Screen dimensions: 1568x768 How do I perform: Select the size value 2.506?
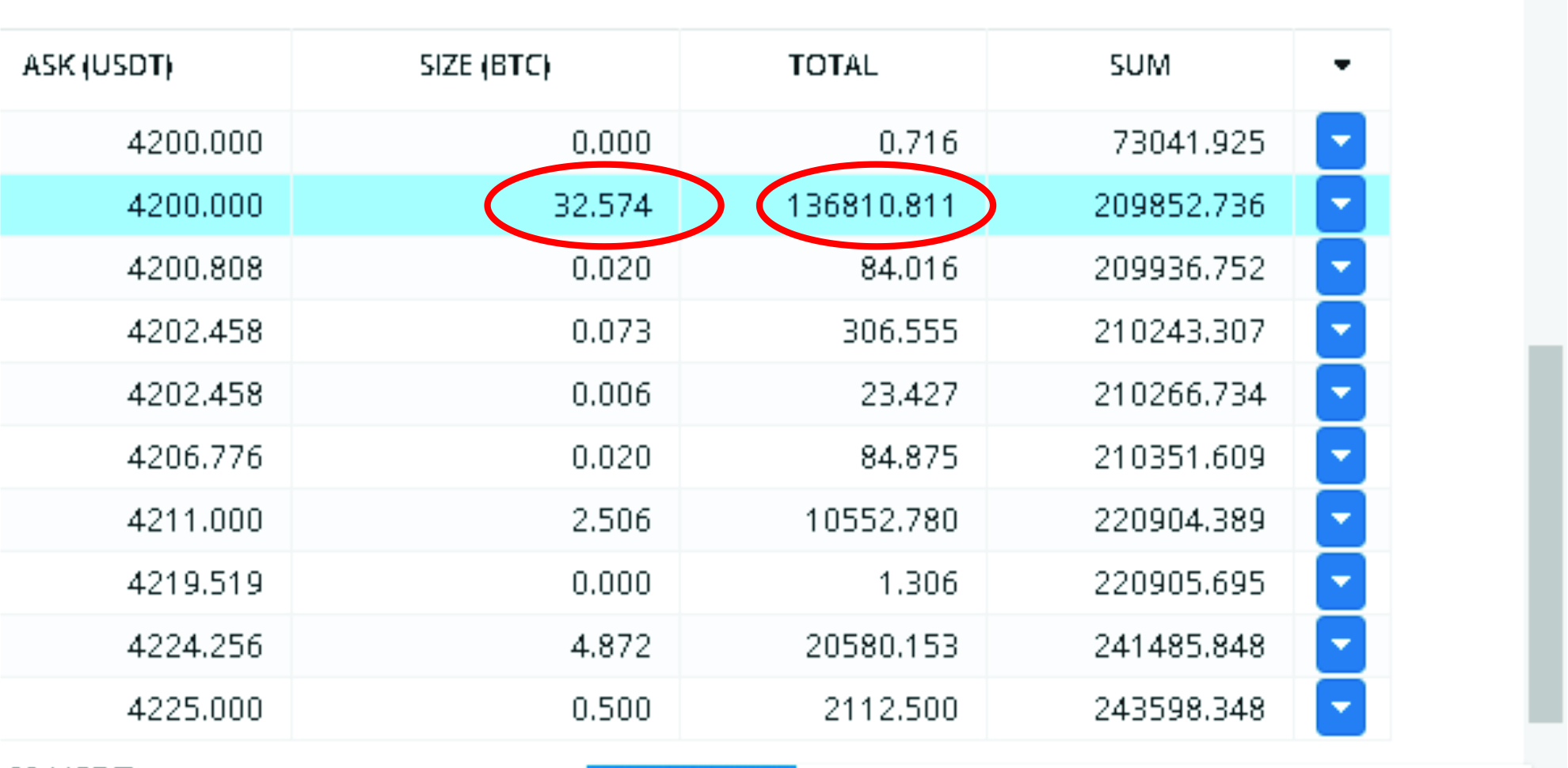pos(611,520)
